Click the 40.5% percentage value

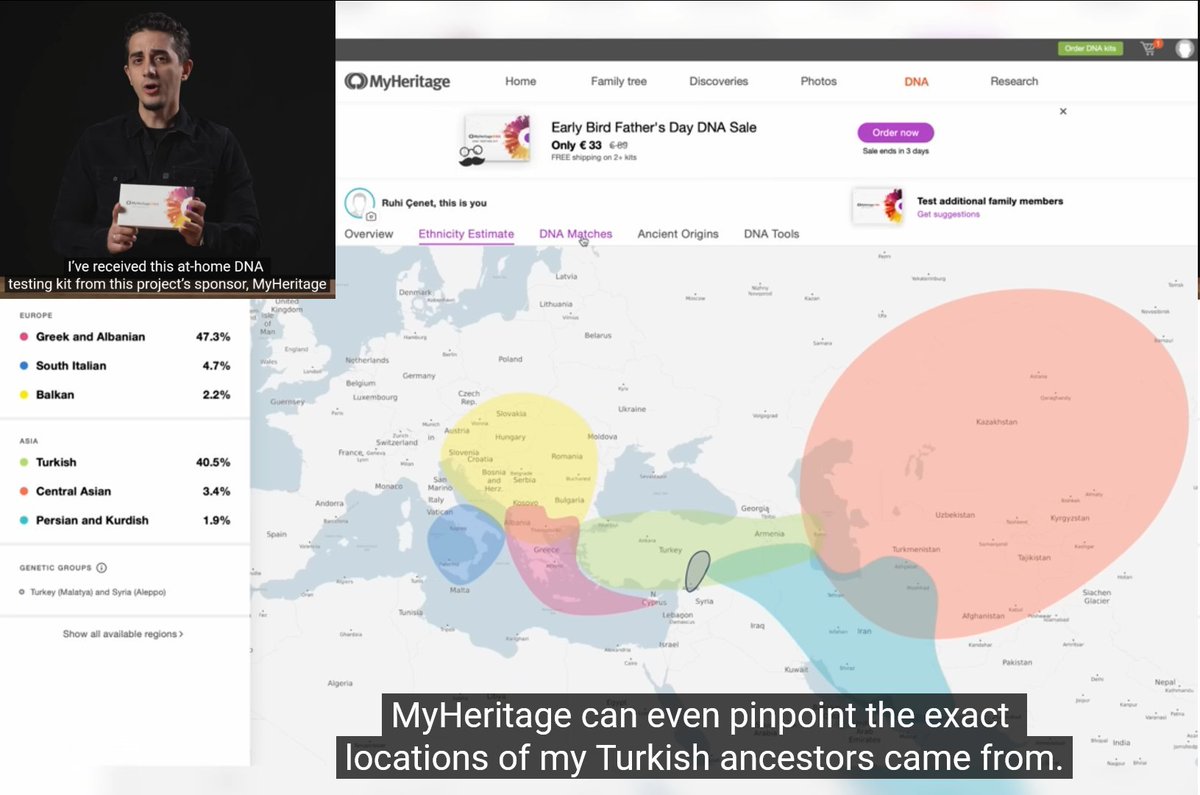[x=213, y=463]
